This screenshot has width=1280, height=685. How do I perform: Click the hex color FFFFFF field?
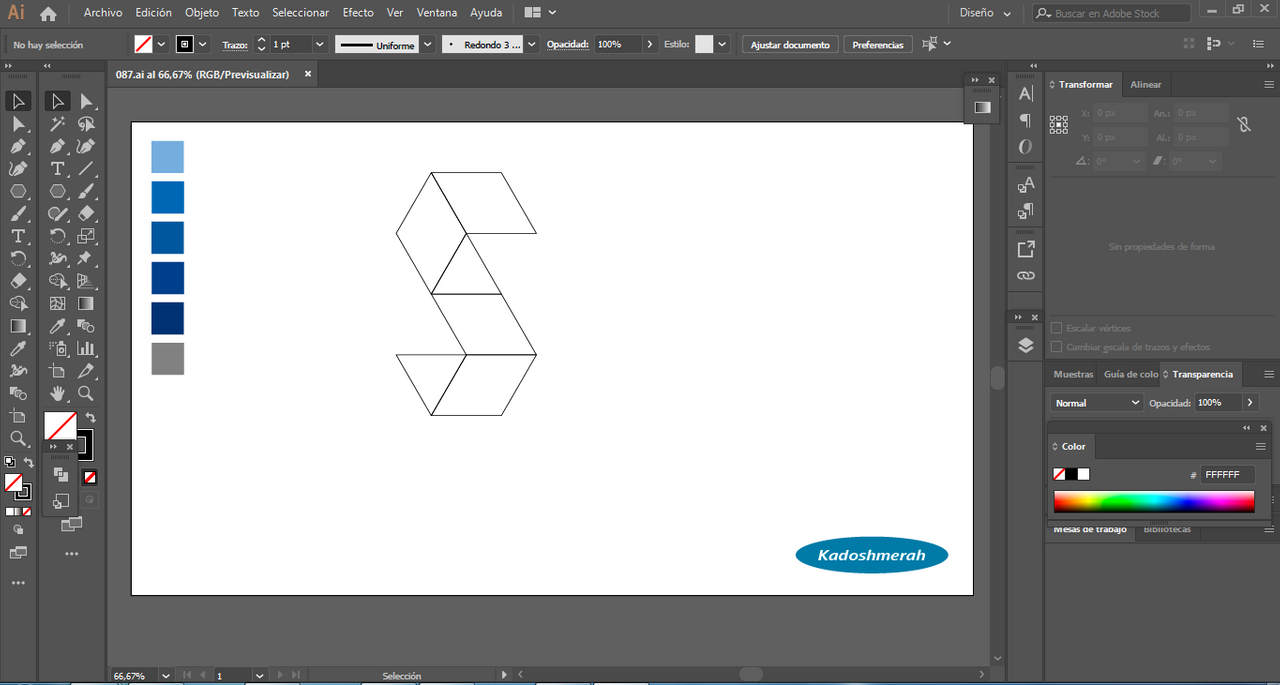click(1227, 475)
